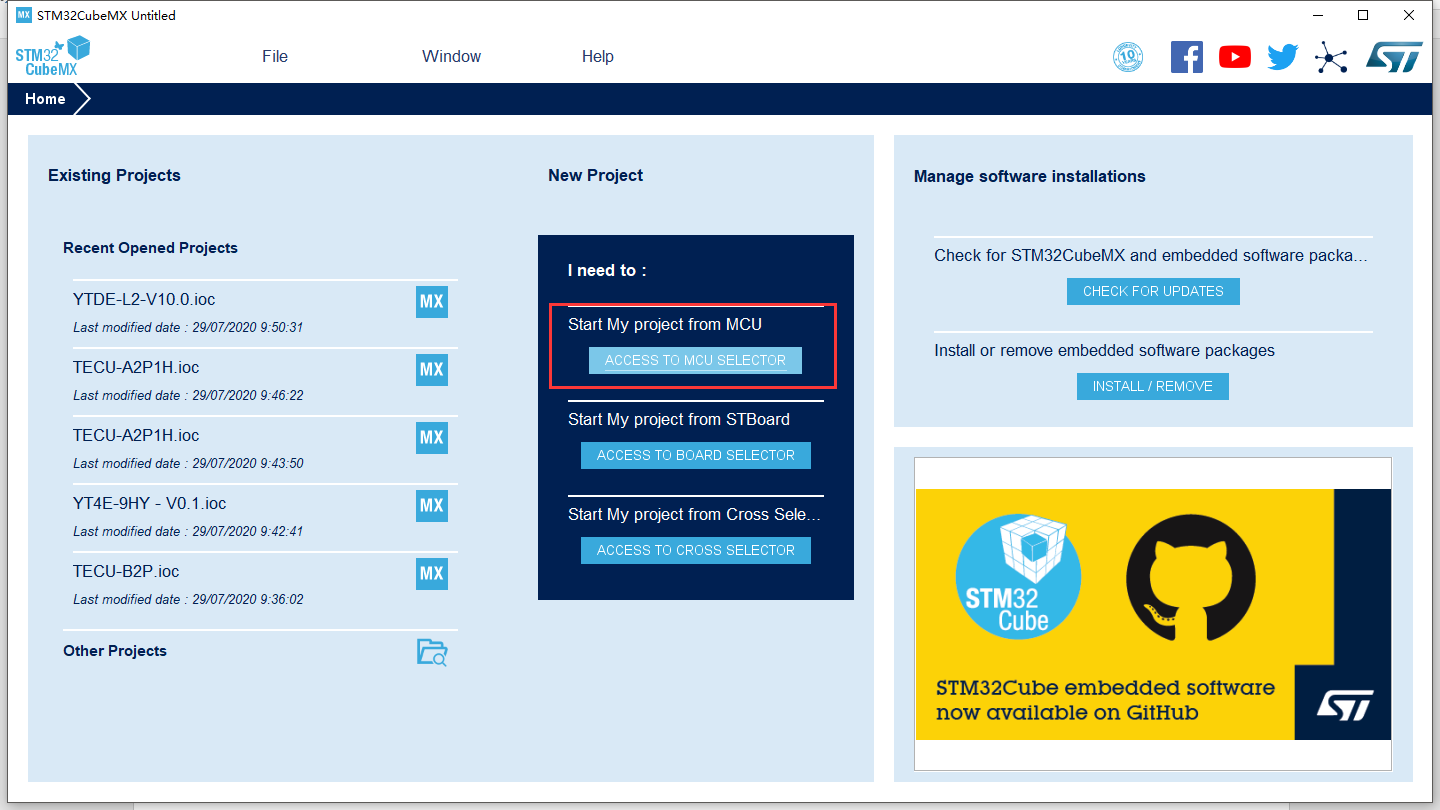1440x810 pixels.
Task: Open TECU-A2P1H.ioc modified at 9:46:22
Action: click(136, 367)
